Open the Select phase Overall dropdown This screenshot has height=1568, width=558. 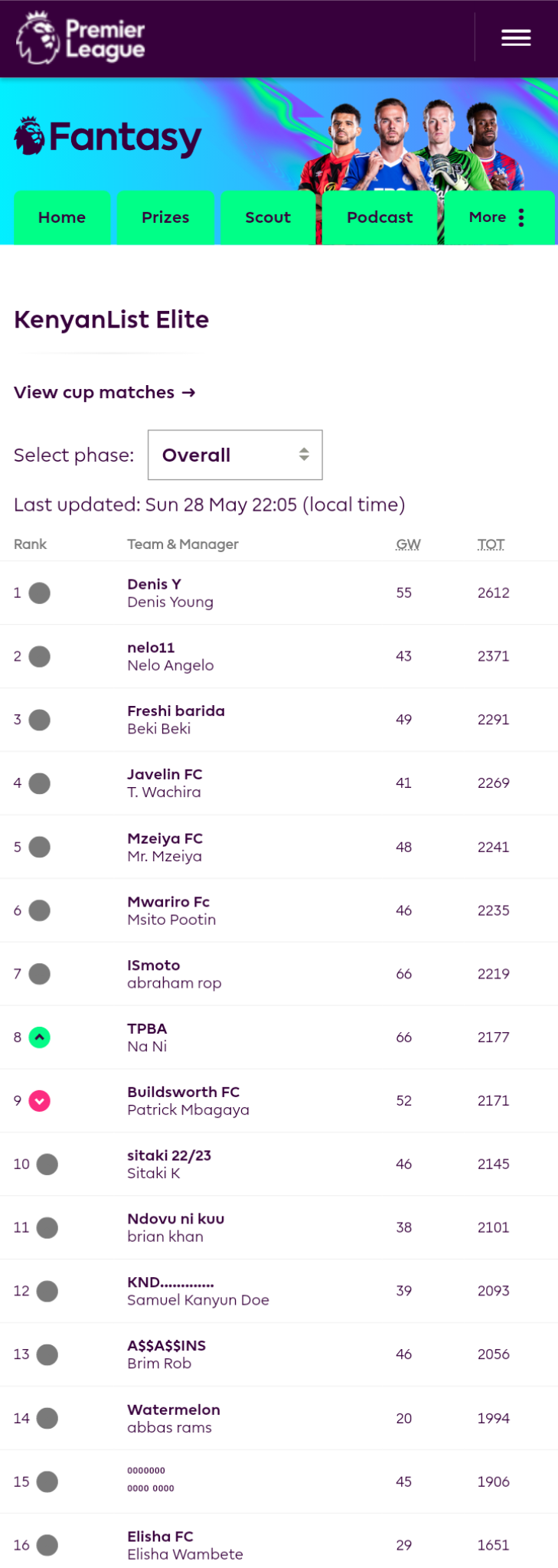pos(235,455)
